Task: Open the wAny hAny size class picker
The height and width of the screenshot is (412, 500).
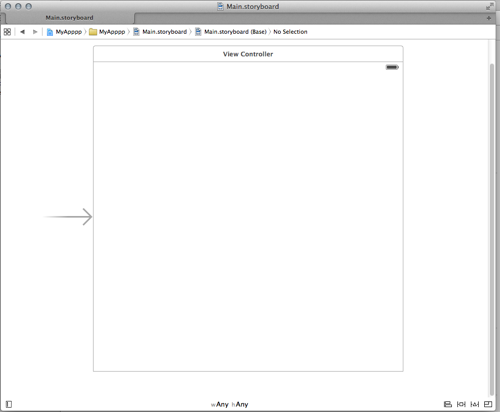Action: point(230,404)
